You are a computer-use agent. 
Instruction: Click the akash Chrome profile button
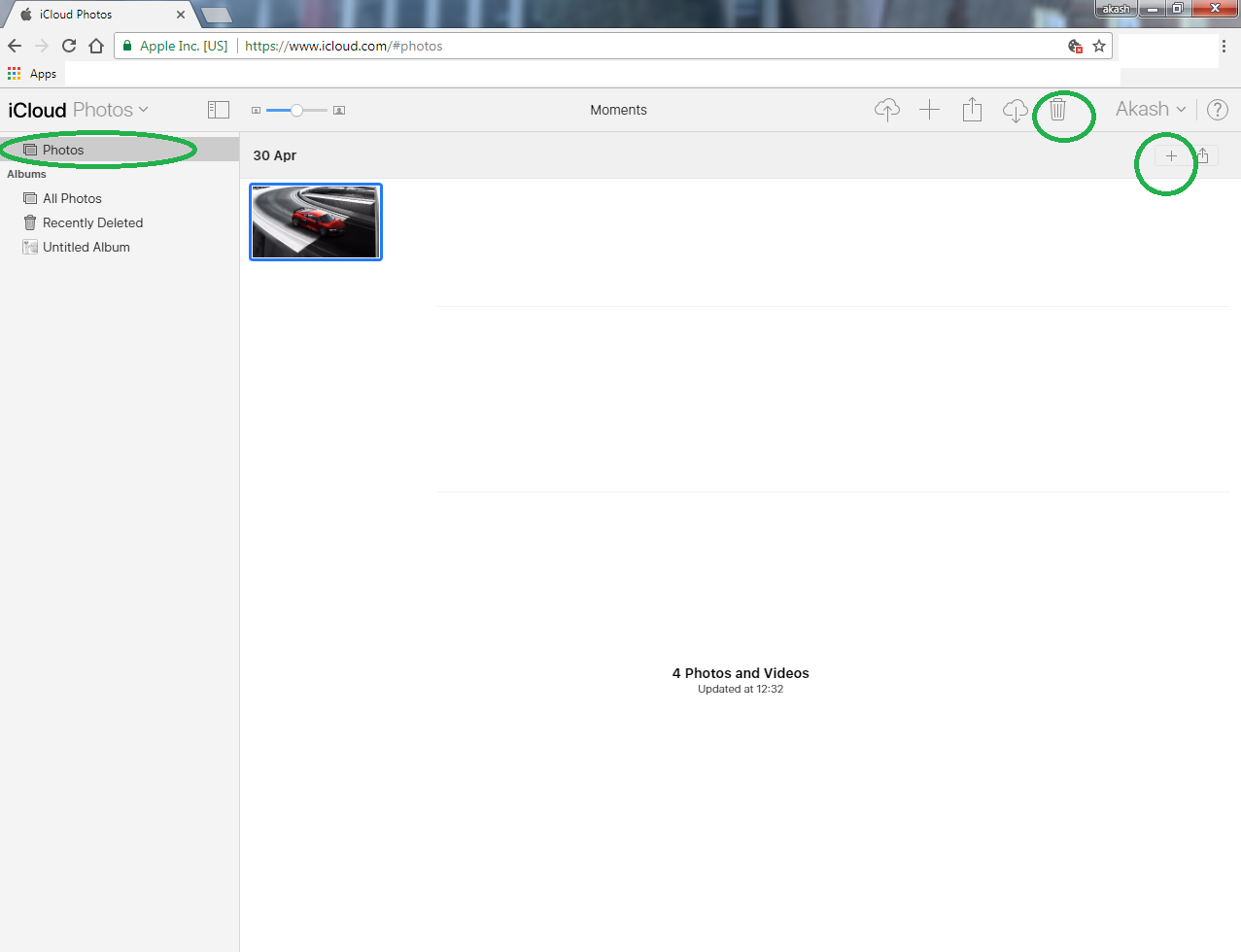(x=1116, y=9)
